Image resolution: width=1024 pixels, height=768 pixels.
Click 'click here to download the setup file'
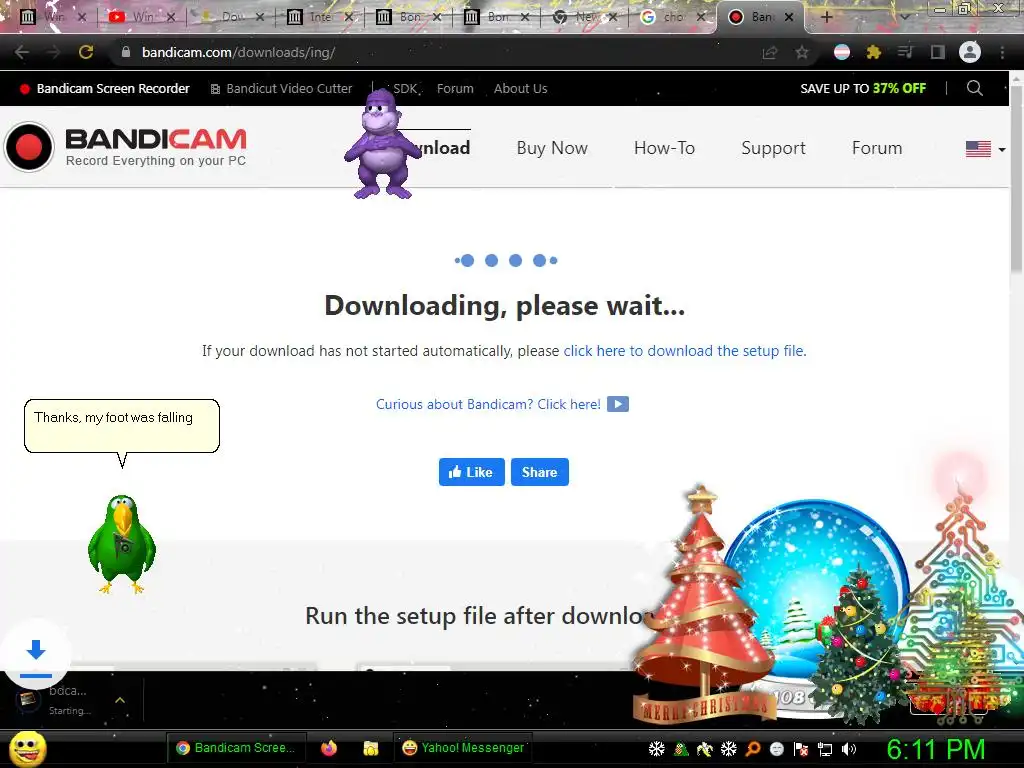coord(685,351)
